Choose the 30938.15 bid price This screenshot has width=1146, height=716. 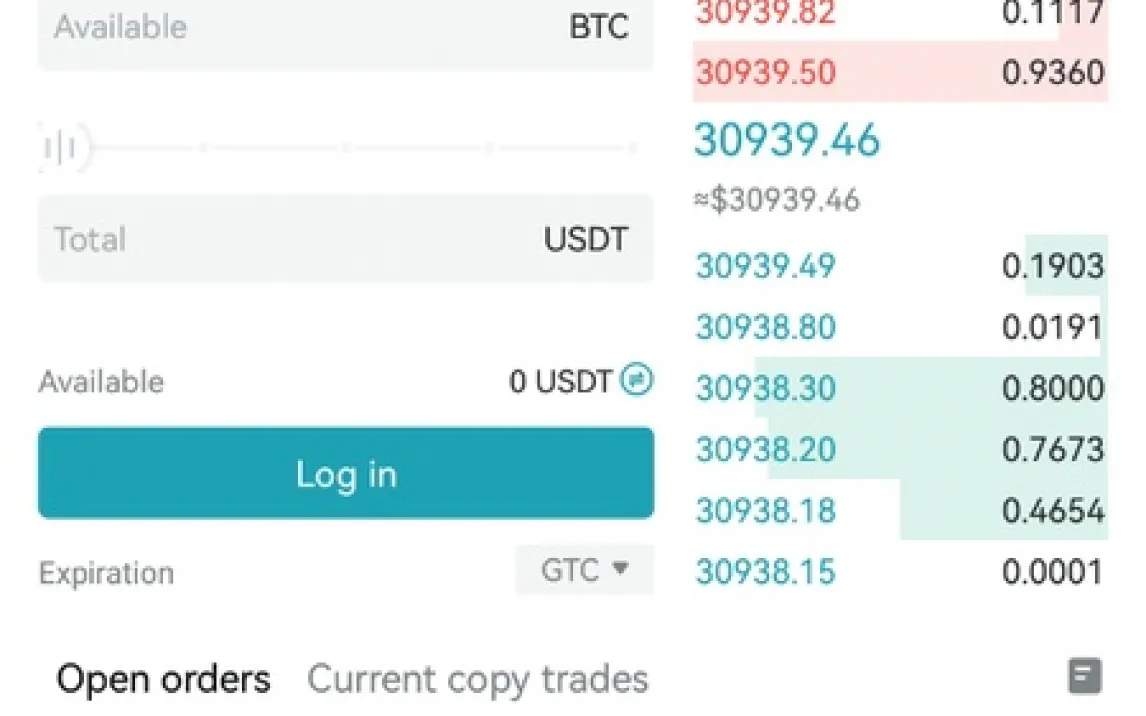tap(765, 572)
